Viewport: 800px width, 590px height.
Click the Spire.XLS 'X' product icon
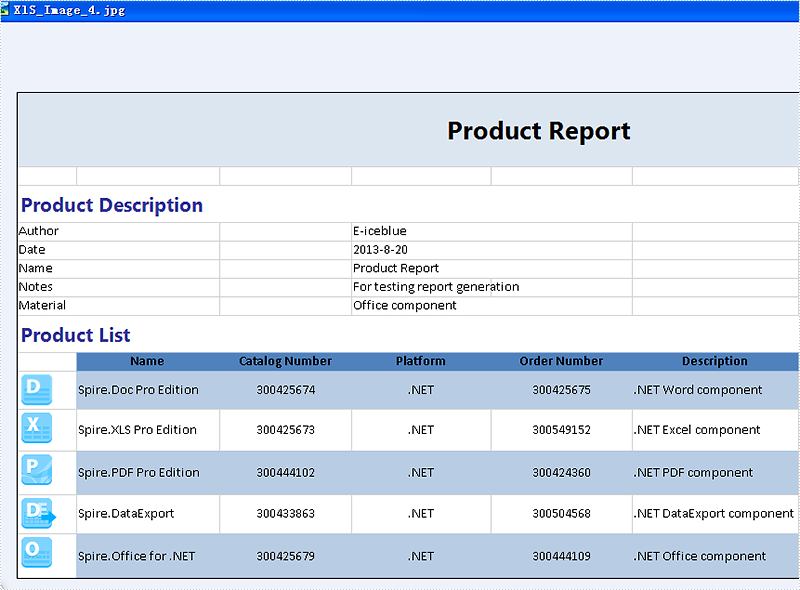point(37,428)
